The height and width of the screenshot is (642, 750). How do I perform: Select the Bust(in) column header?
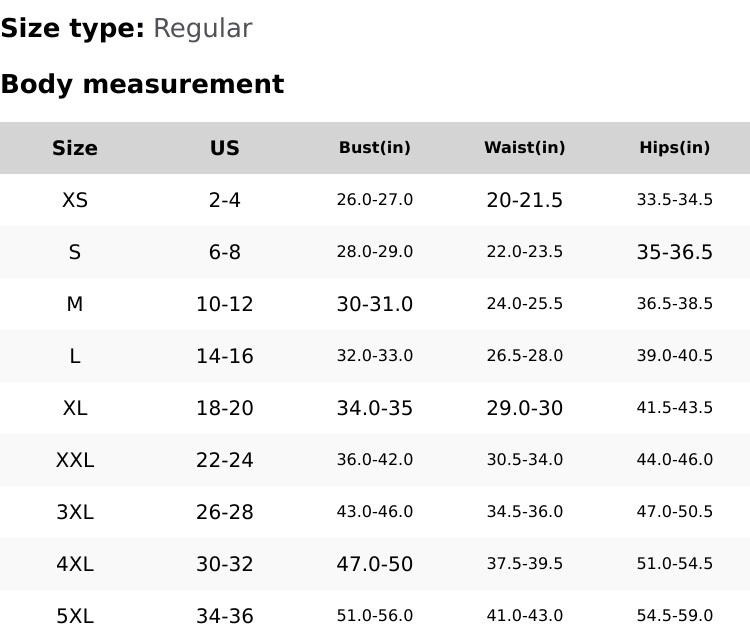(x=375, y=148)
